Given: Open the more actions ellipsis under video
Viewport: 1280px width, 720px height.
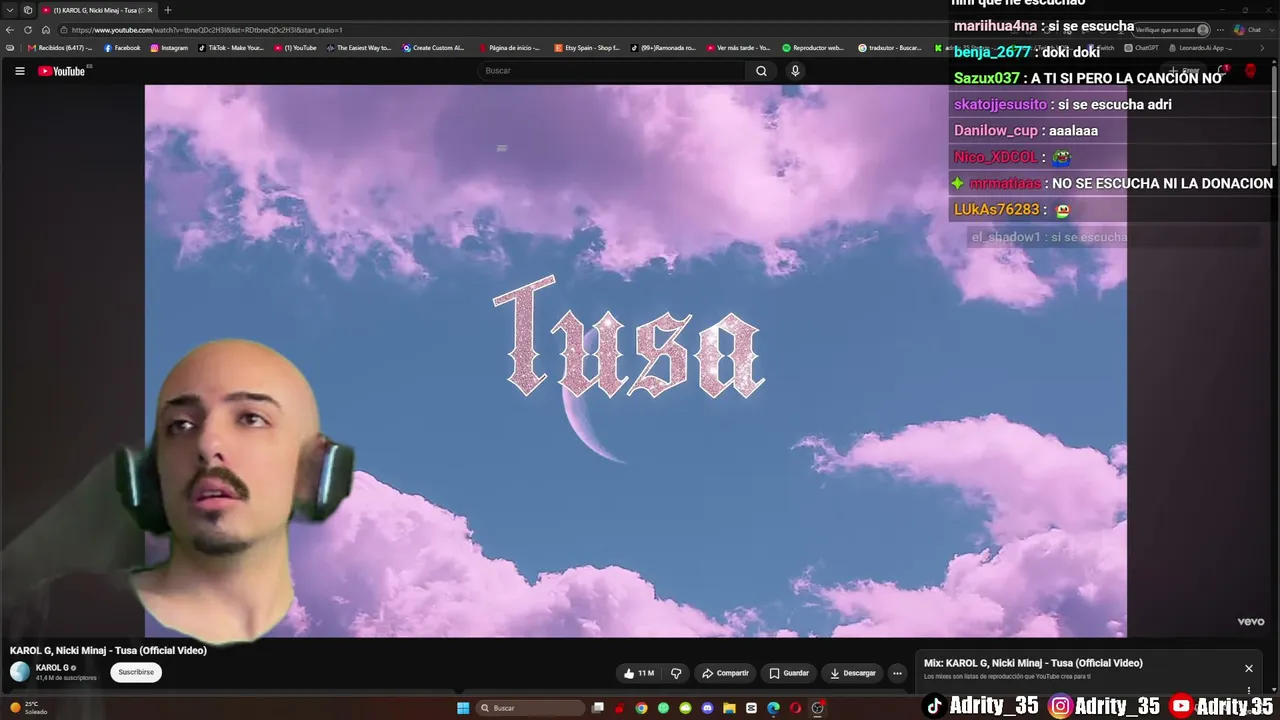Looking at the screenshot, I should 897,673.
